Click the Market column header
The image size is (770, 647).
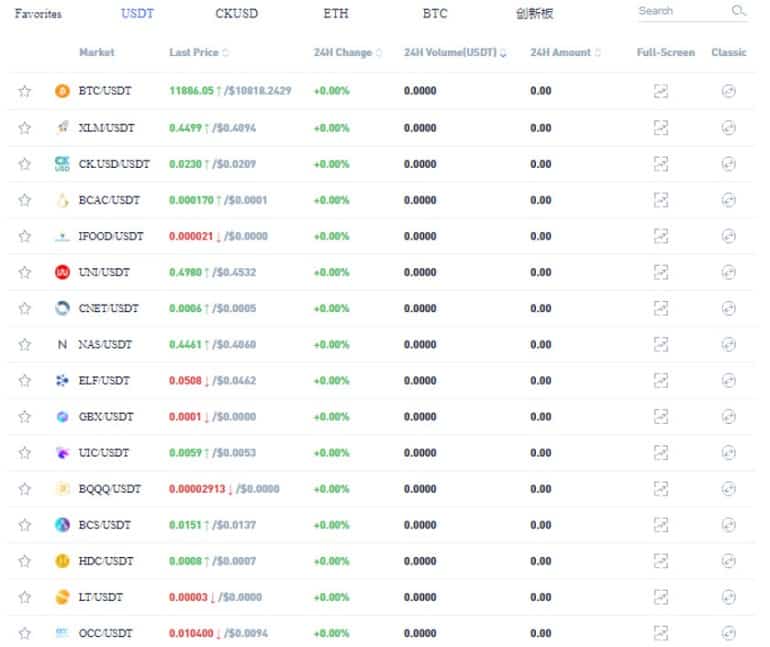pos(97,52)
